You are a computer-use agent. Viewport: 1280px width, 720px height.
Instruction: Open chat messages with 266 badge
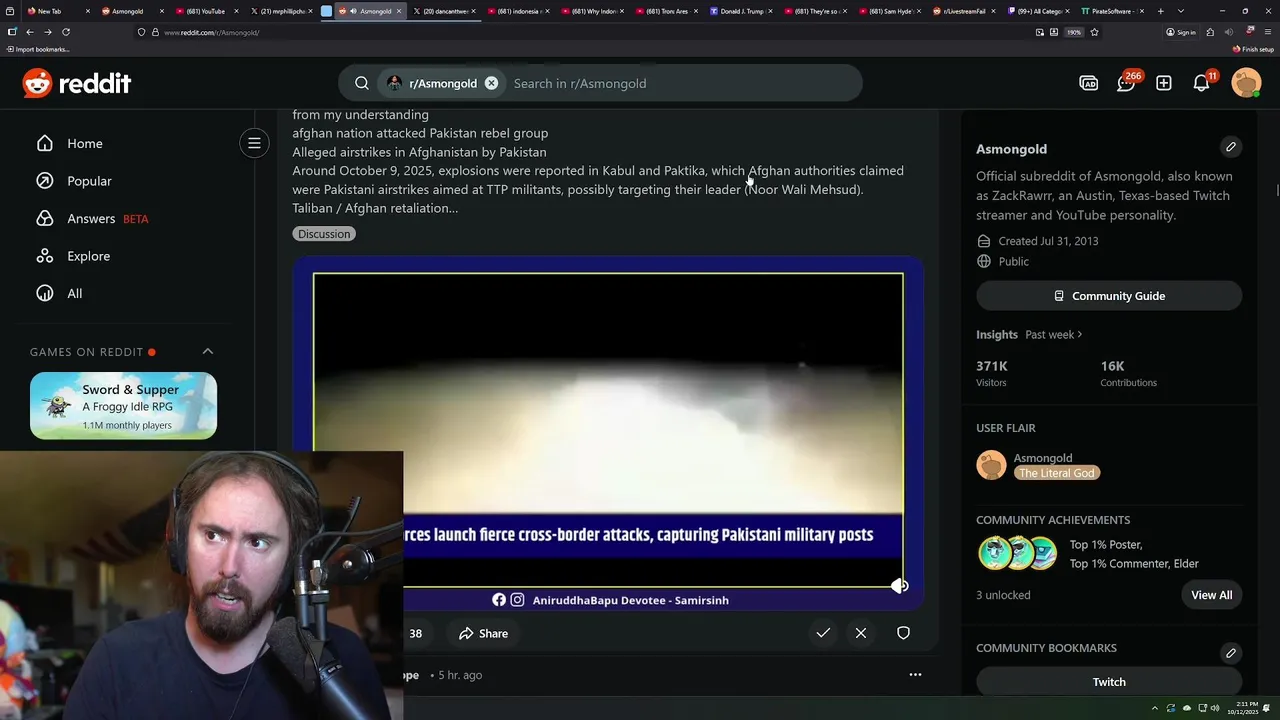pos(1127,82)
